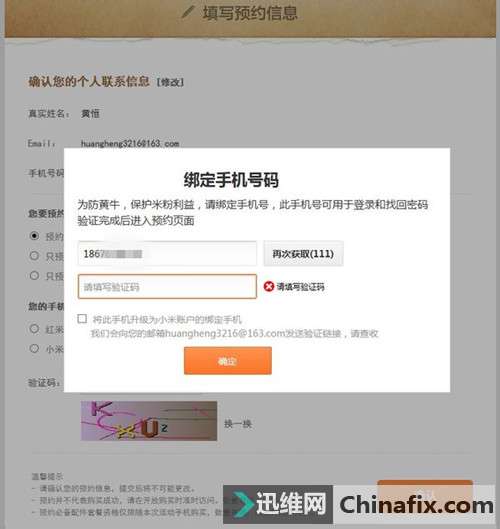
Task: Click the 修改 edit contact info link
Action: 170,82
